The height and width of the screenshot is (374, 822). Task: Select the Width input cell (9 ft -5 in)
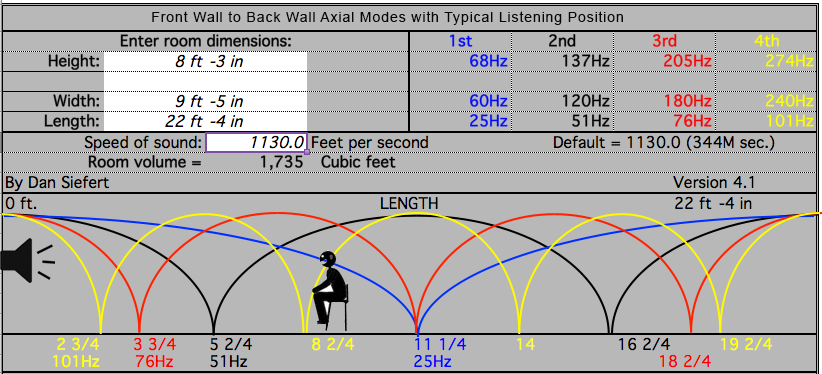click(x=206, y=101)
